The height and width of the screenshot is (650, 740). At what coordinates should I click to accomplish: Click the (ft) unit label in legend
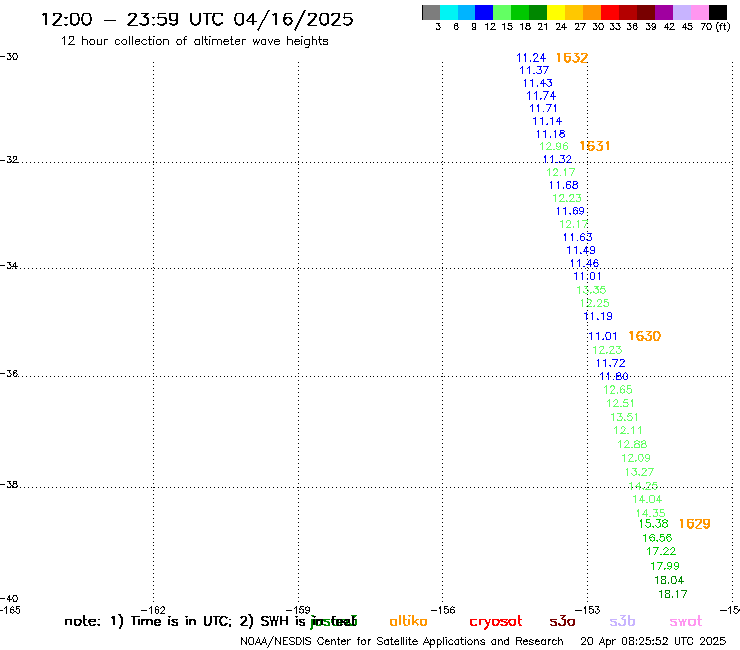point(723,27)
